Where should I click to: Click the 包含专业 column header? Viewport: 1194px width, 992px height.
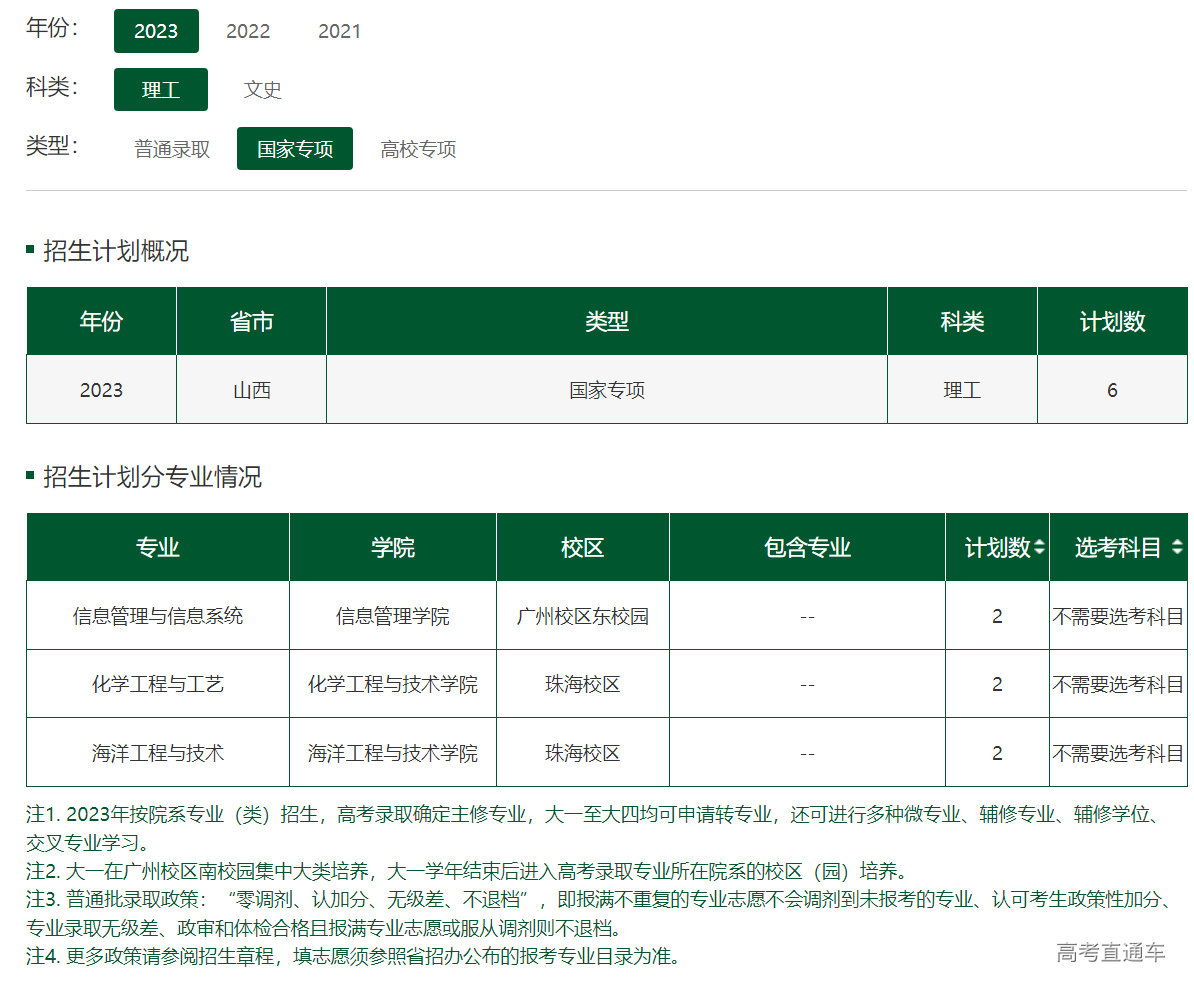tap(807, 548)
